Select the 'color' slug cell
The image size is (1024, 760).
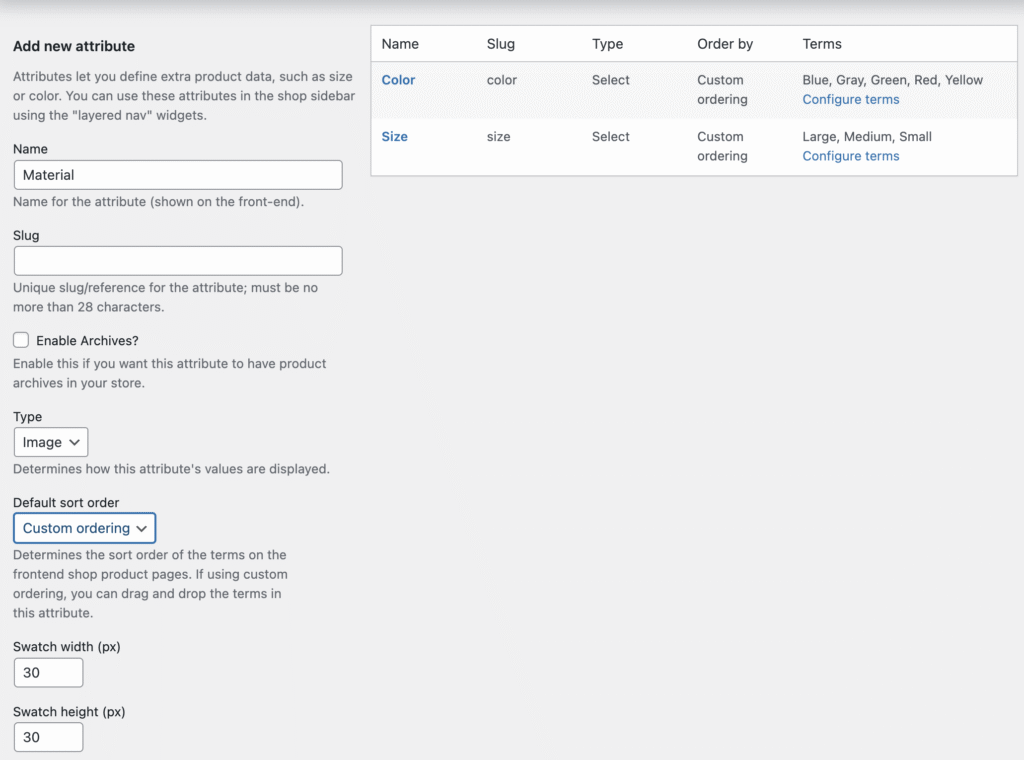click(x=502, y=80)
